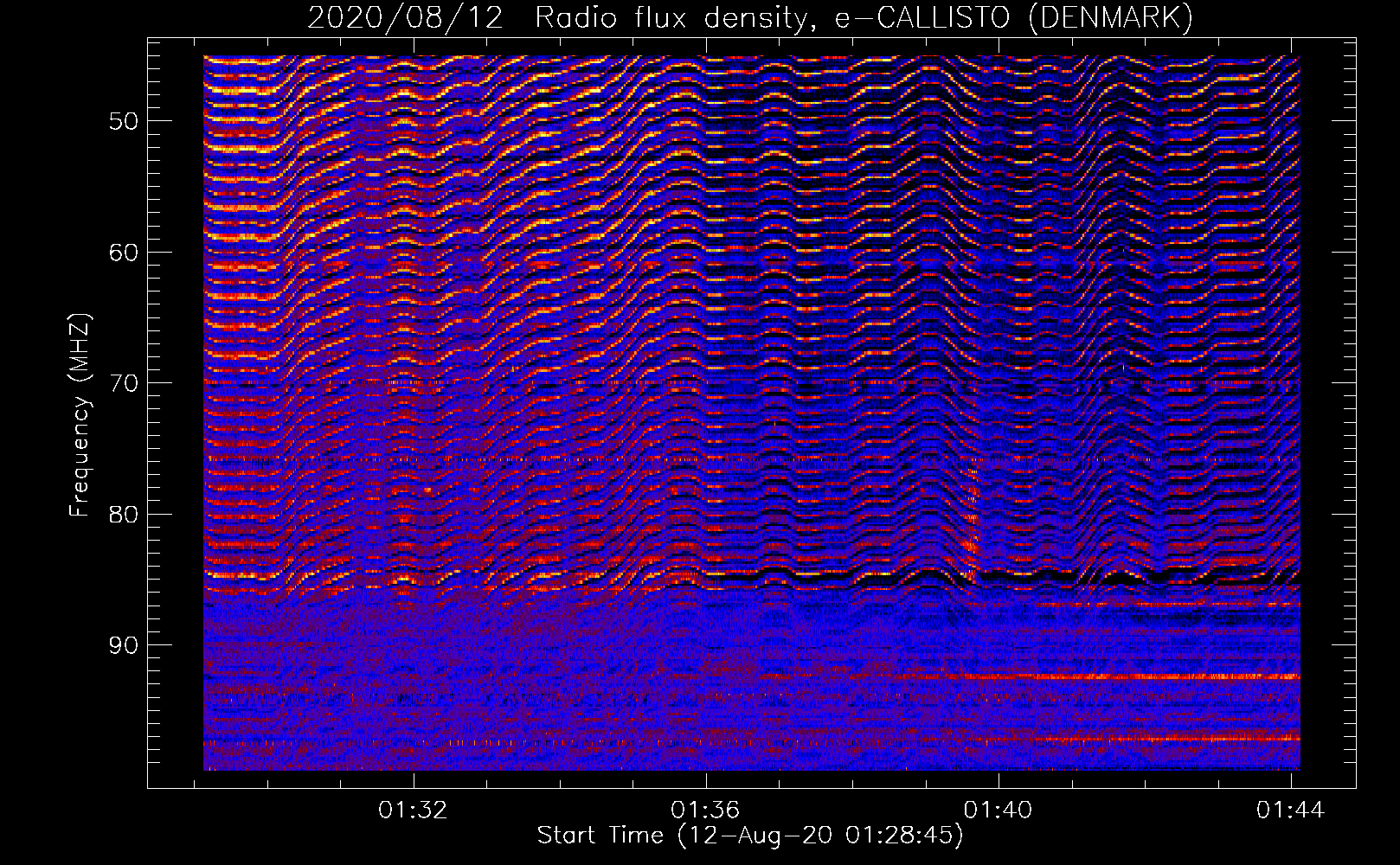The width and height of the screenshot is (1400, 865).
Task: Click the plot title "Radio flux density, e-CALLISTO (DENMARK)"
Action: pyautogui.click(x=864, y=18)
